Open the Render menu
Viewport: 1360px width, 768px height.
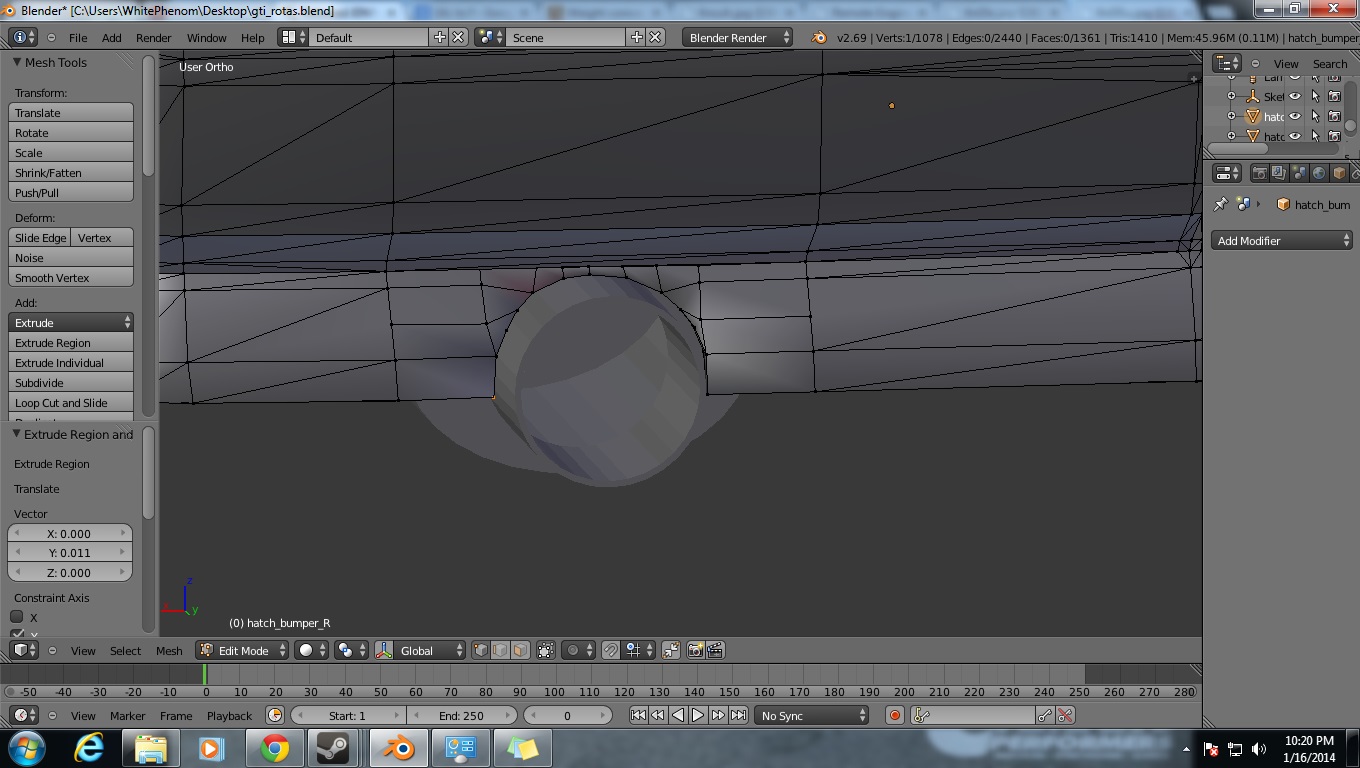[153, 38]
